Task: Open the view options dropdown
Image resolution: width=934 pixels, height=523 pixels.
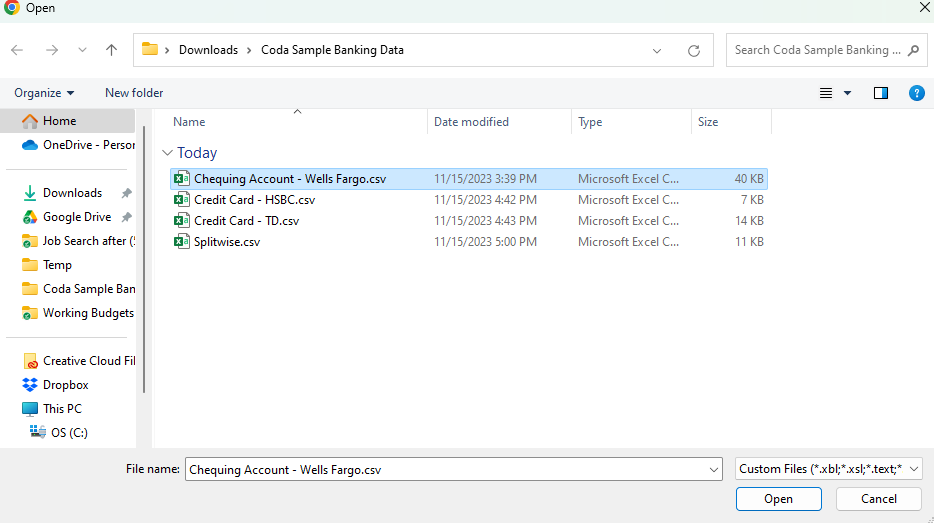Action: coord(848,93)
